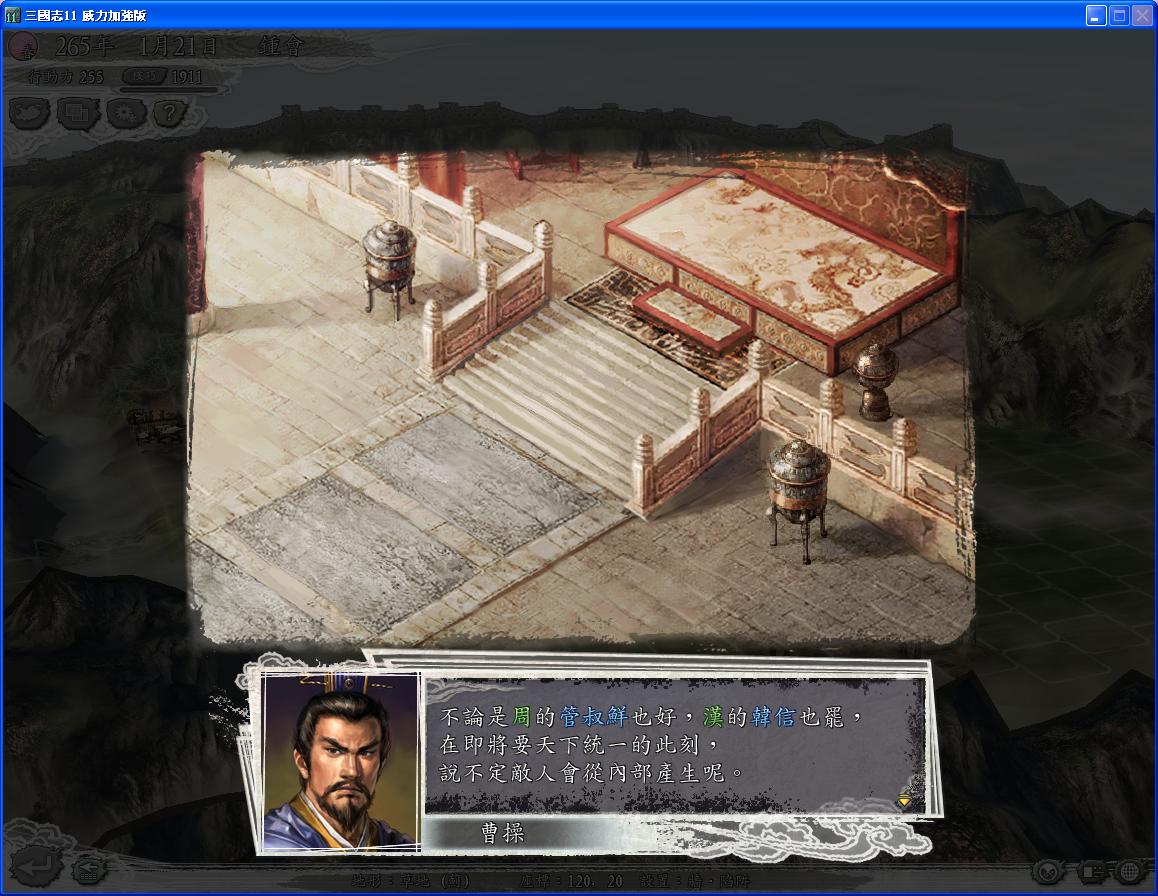The width and height of the screenshot is (1158, 896).
Task: Click the highlighted name 管叔鮮 in dialogue
Action: pos(593,717)
